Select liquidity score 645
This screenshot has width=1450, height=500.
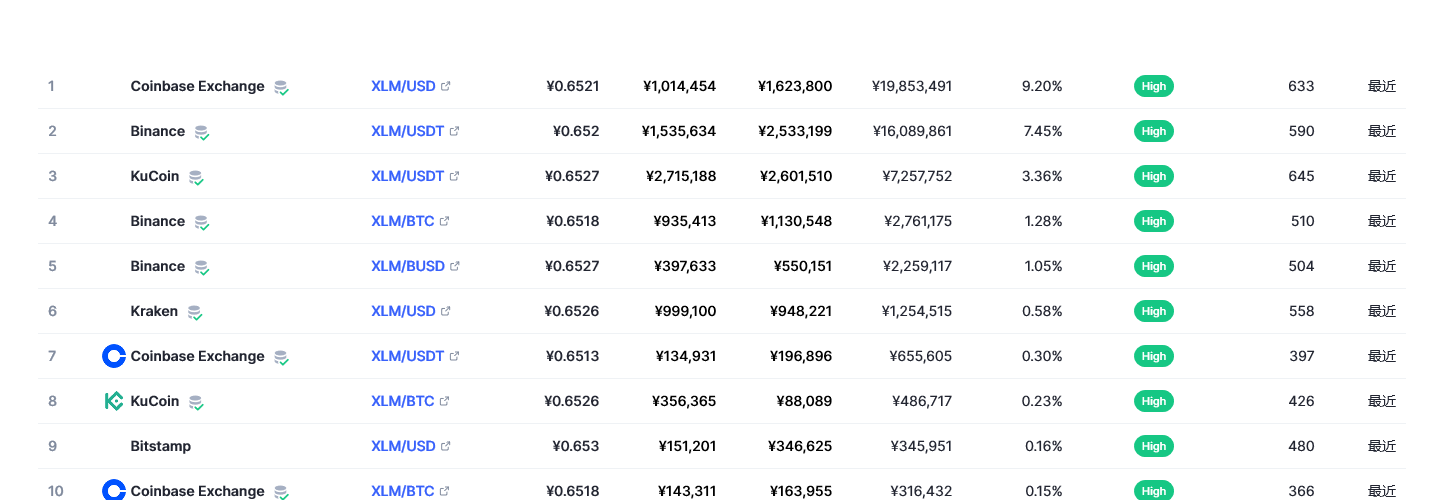click(x=1301, y=176)
